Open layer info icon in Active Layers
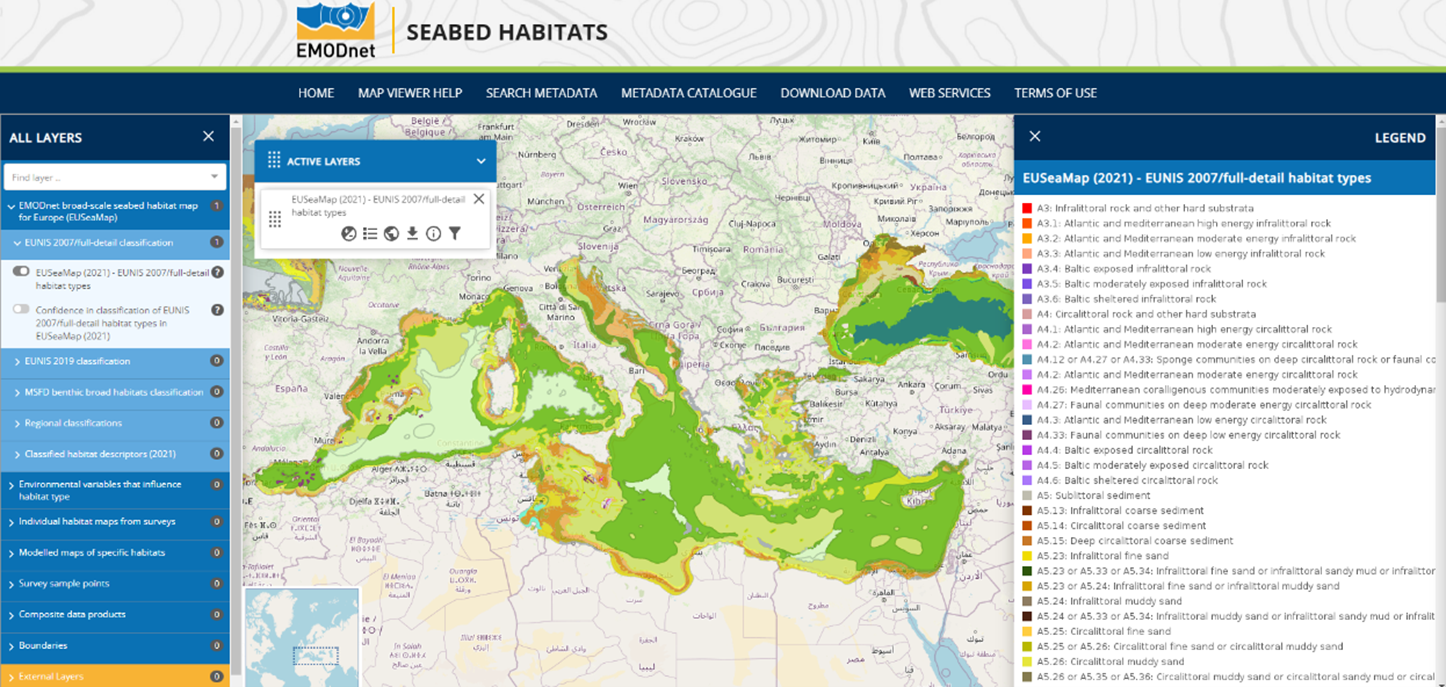 pyautogui.click(x=433, y=234)
